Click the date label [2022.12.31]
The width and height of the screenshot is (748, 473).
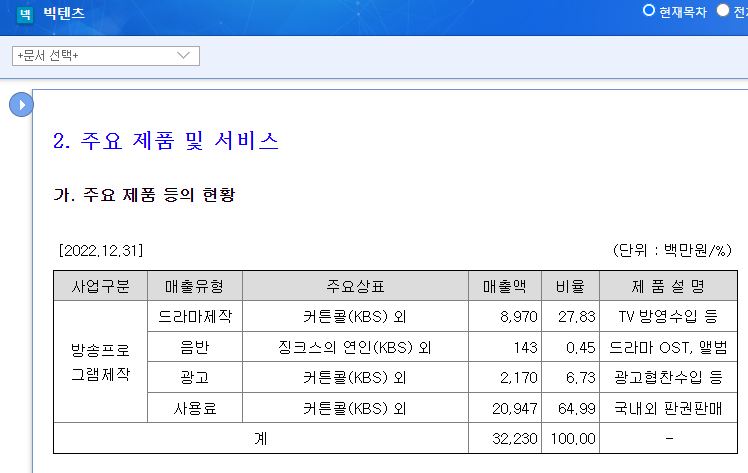click(x=101, y=250)
